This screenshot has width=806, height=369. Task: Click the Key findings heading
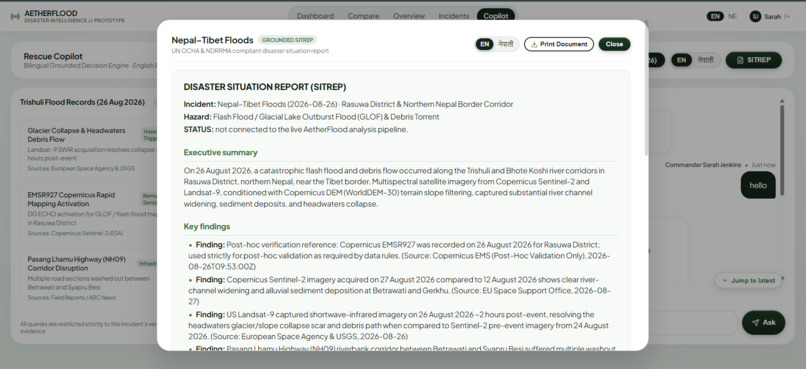[207, 227]
